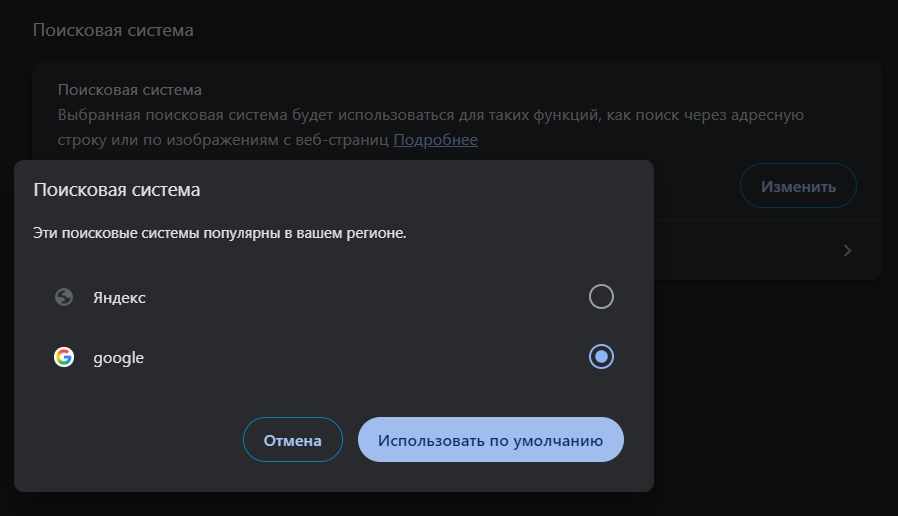The height and width of the screenshot is (516, 898).
Task: Click the dimmed Изменить button
Action: (798, 186)
